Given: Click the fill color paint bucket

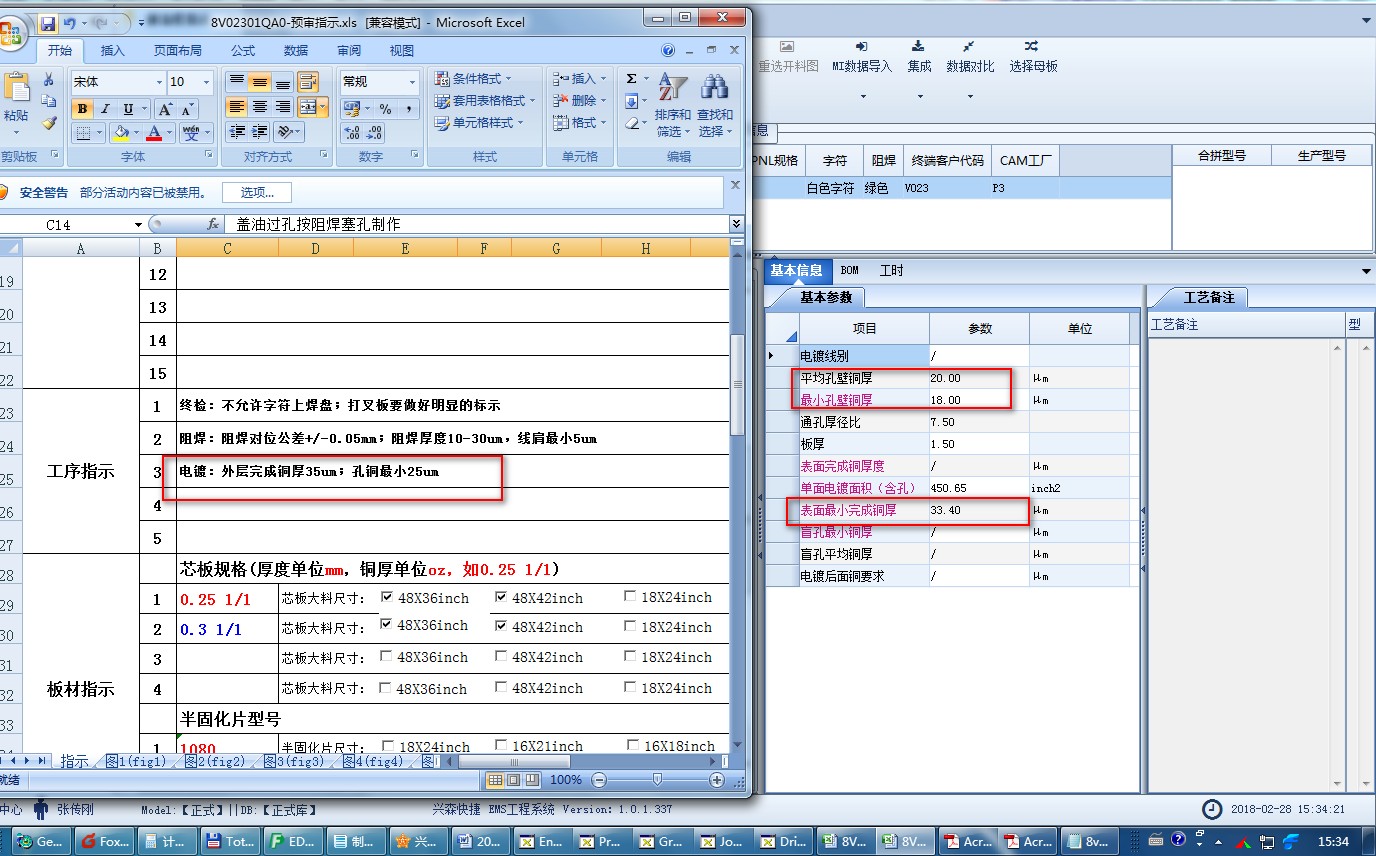Looking at the screenshot, I should pyautogui.click(x=121, y=133).
